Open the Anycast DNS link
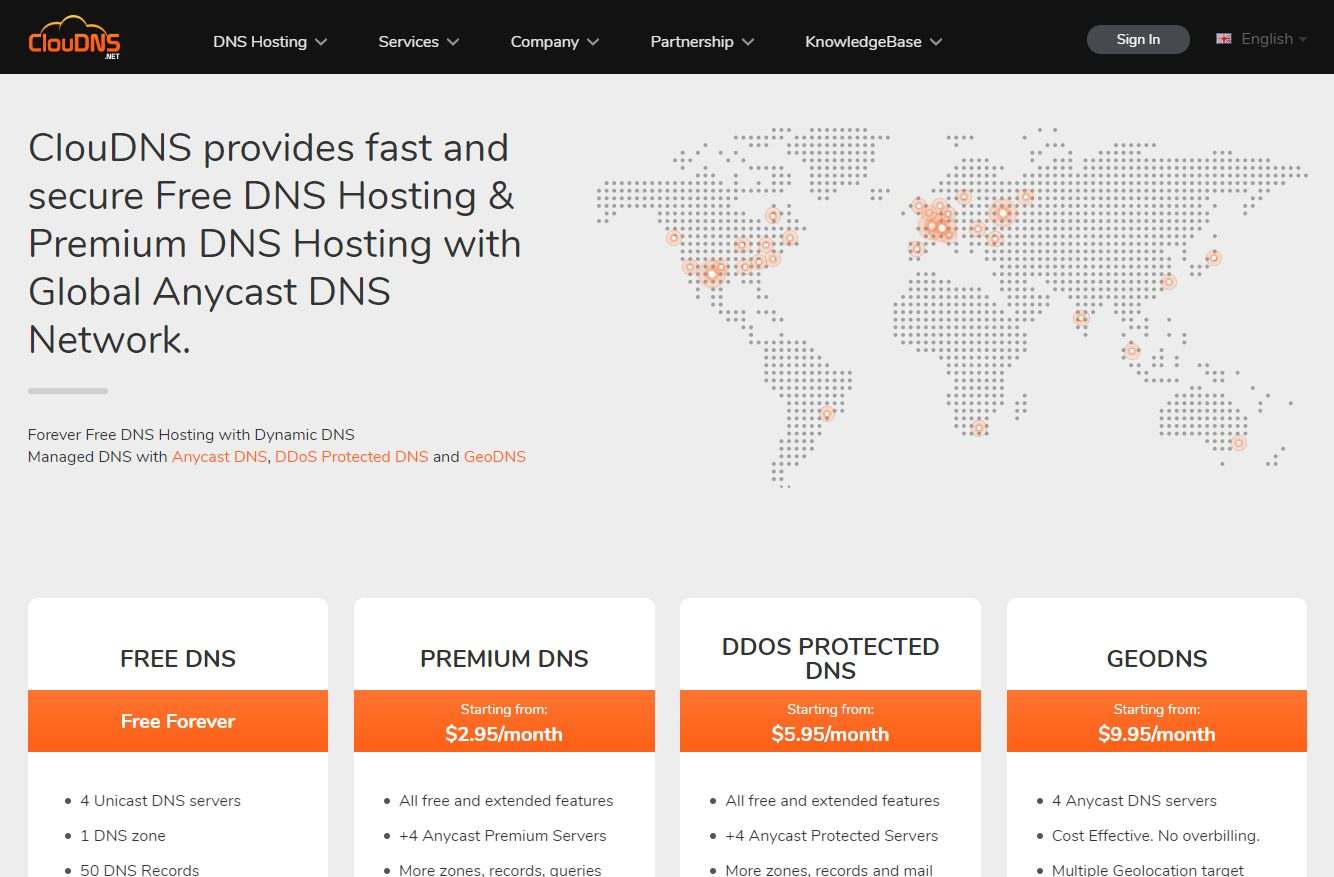Screen dimensions: 1334x877 pyautogui.click(x=219, y=456)
